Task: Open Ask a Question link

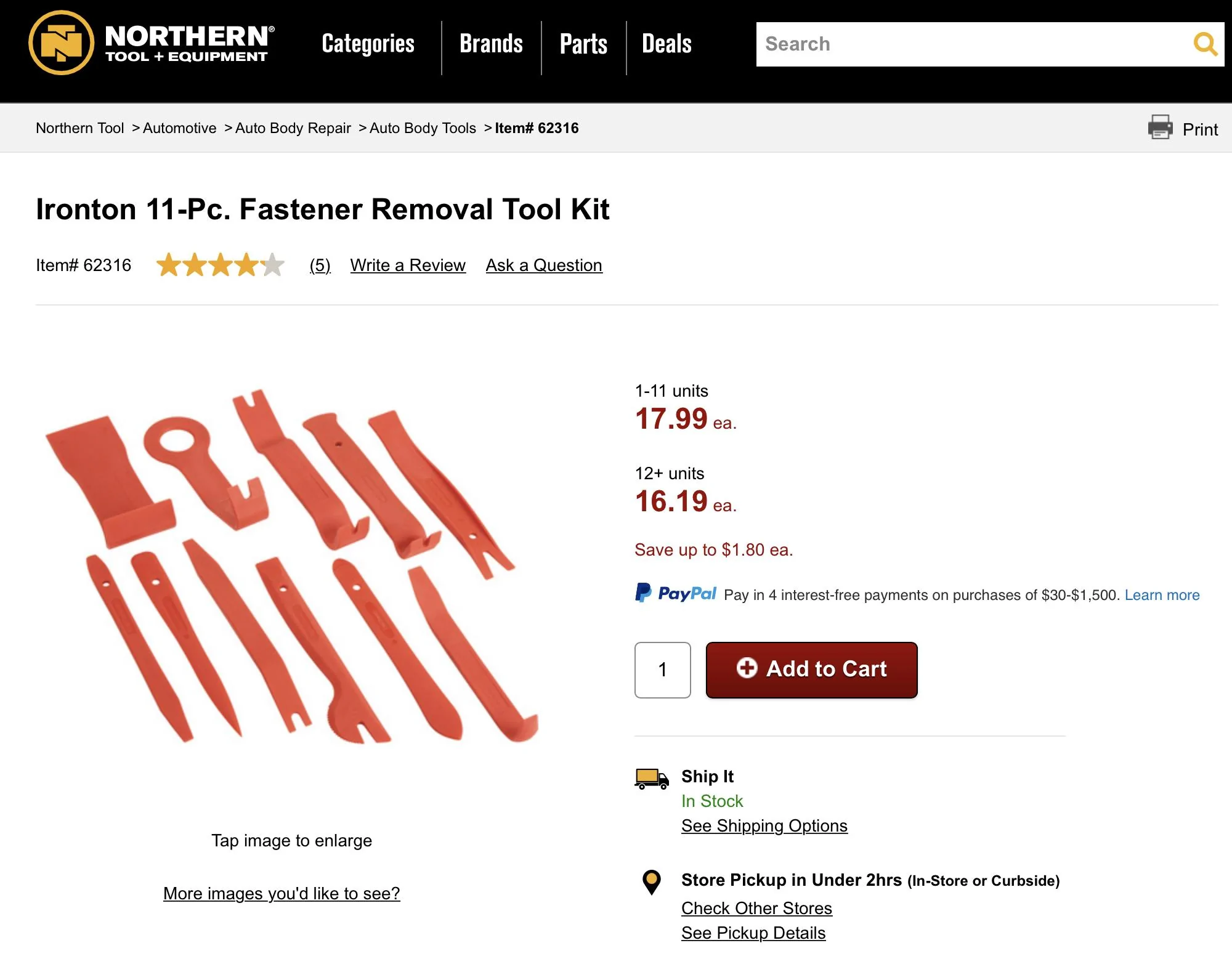Action: (544, 265)
